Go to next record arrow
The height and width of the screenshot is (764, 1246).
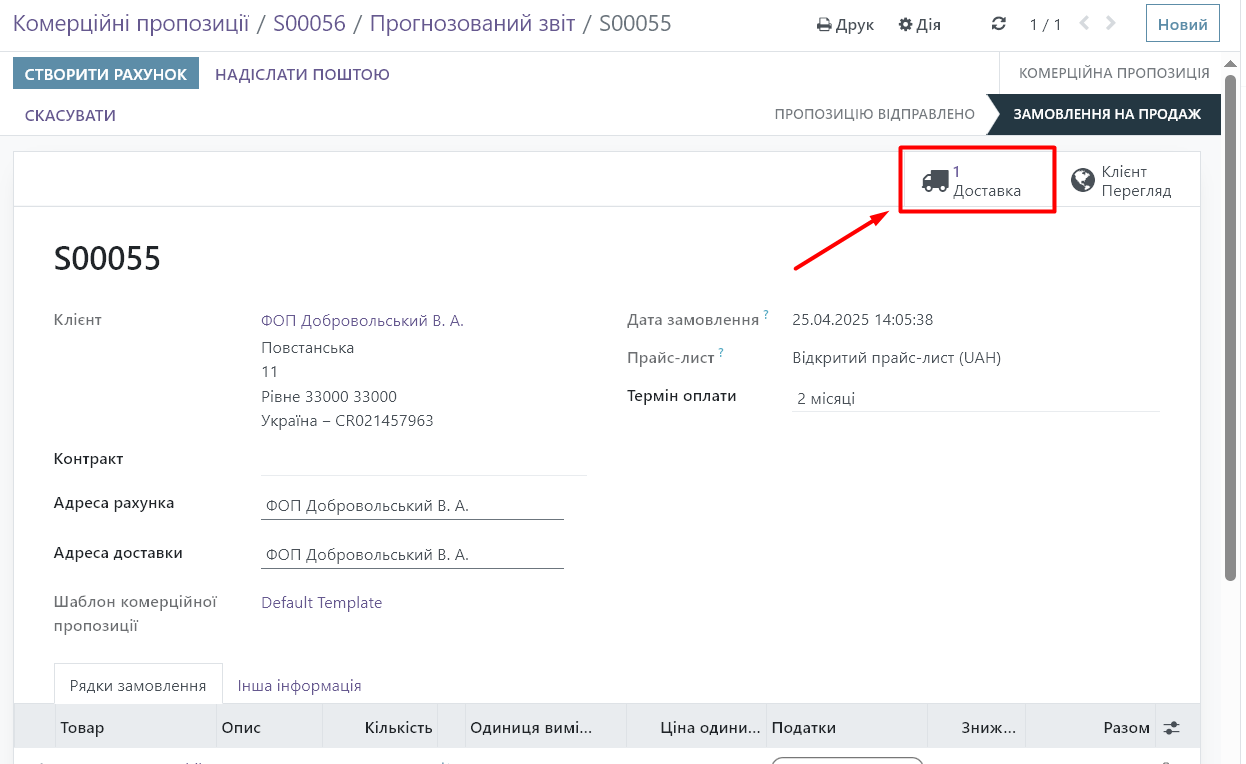click(x=1113, y=24)
